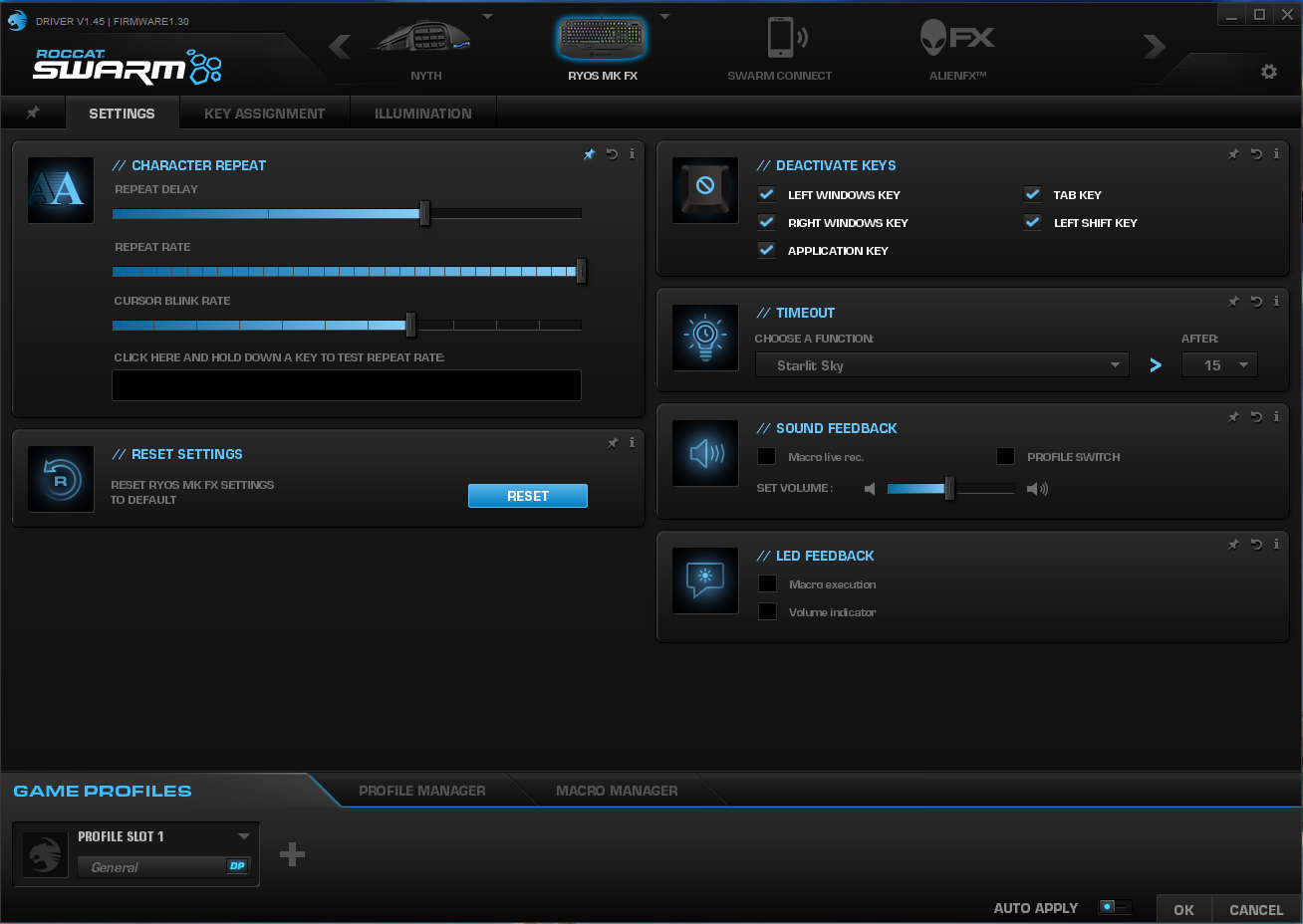Undo changes in Deactivate Keys panel
1303x924 pixels.
(x=1256, y=154)
